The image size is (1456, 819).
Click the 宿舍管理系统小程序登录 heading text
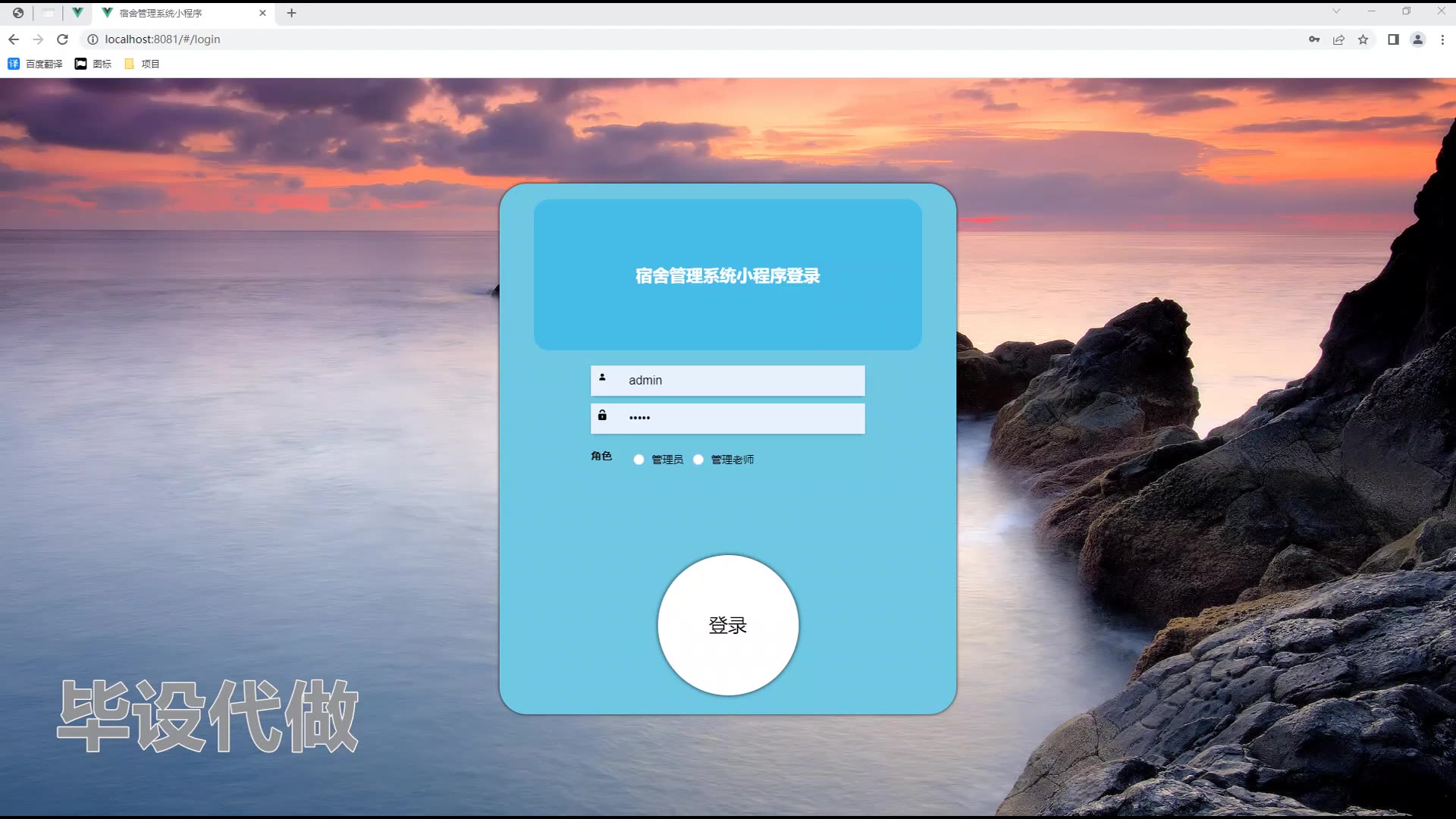pos(727,276)
